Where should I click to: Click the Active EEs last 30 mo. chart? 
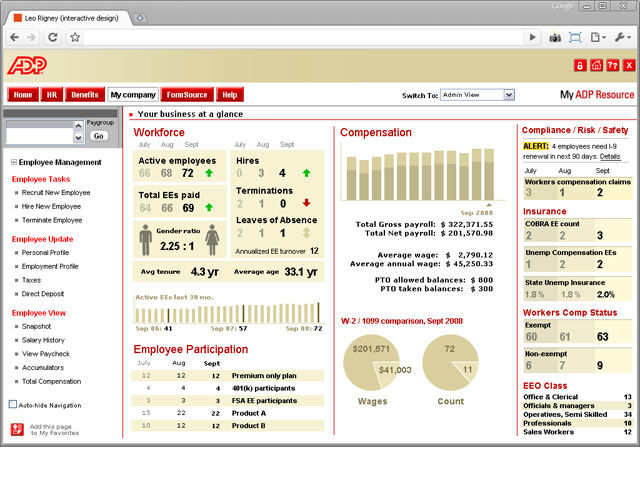click(x=229, y=313)
